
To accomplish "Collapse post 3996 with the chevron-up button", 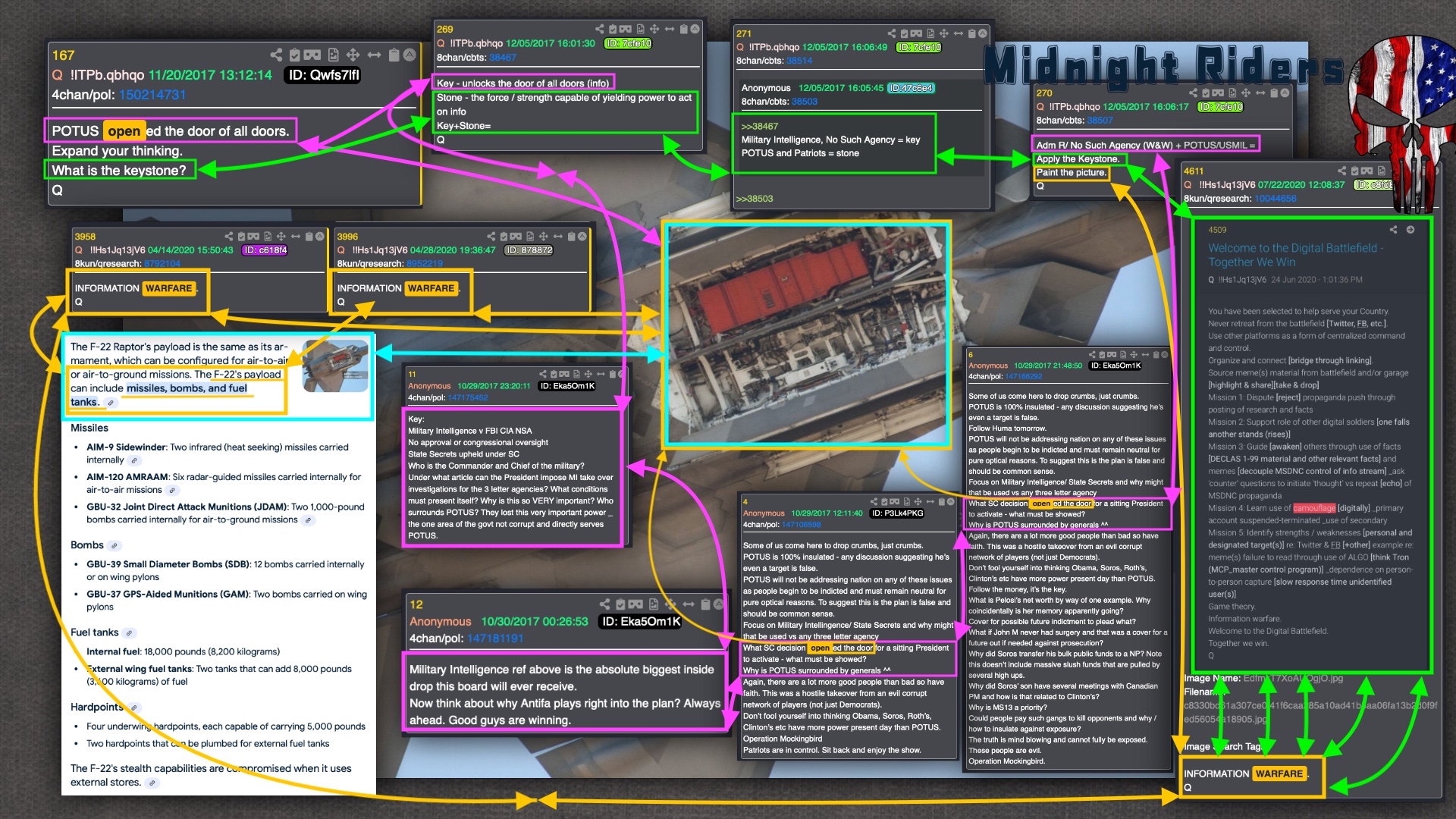I will (x=582, y=237).
